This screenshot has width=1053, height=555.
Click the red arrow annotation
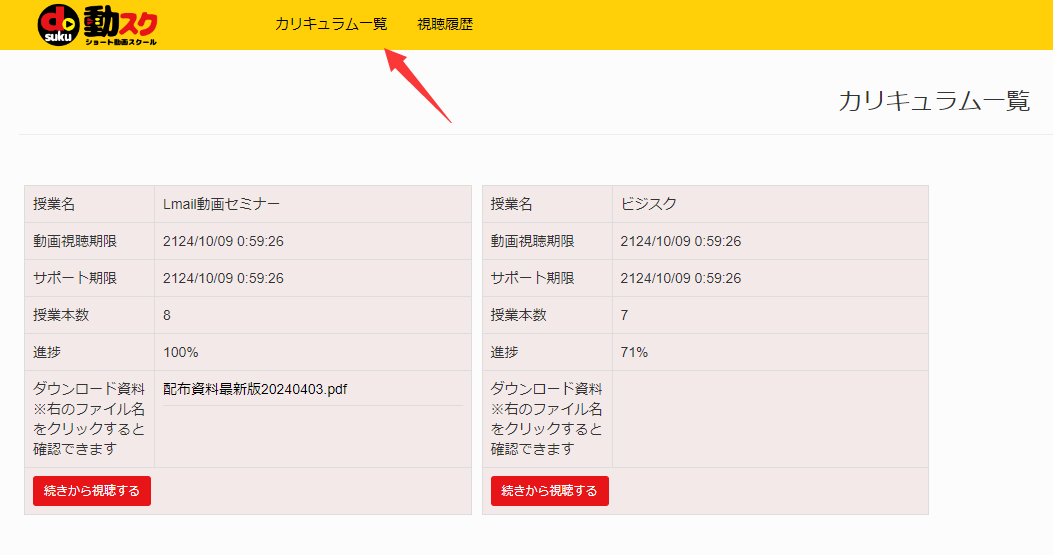418,85
